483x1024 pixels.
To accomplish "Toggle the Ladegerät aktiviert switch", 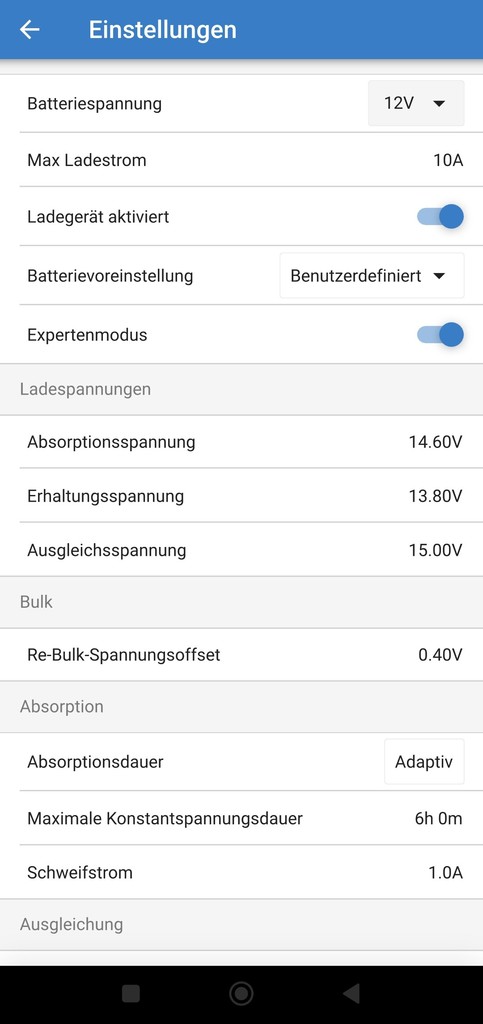I will click(441, 217).
